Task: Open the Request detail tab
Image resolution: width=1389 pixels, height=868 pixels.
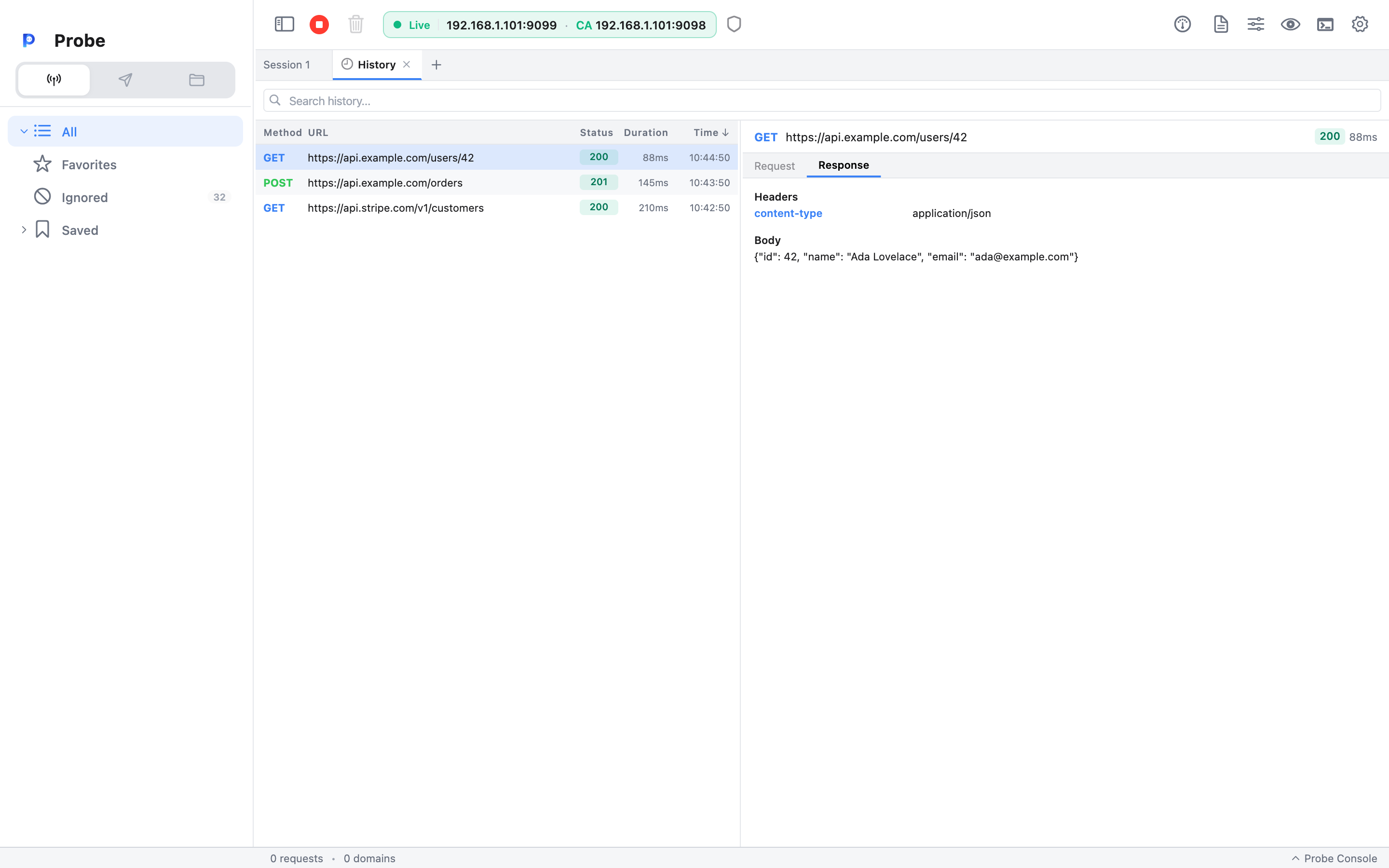Action: click(774, 166)
